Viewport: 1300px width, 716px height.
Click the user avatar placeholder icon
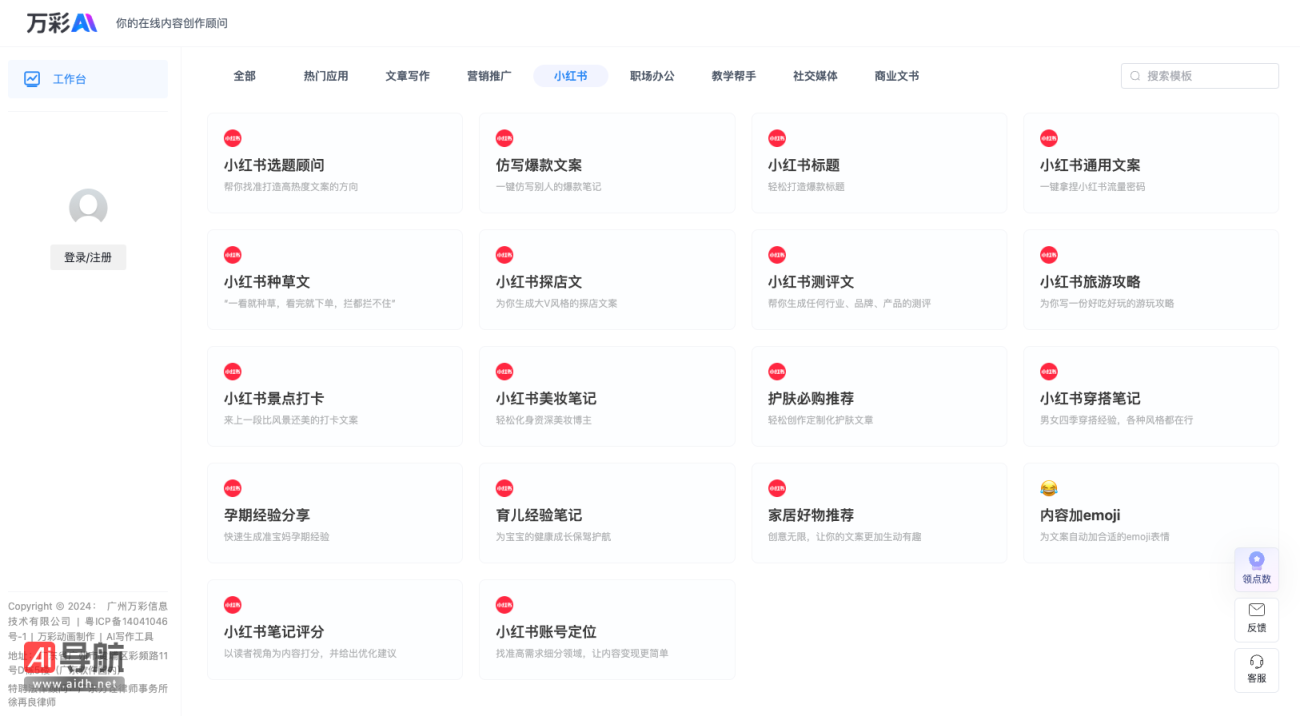pyautogui.click(x=88, y=208)
